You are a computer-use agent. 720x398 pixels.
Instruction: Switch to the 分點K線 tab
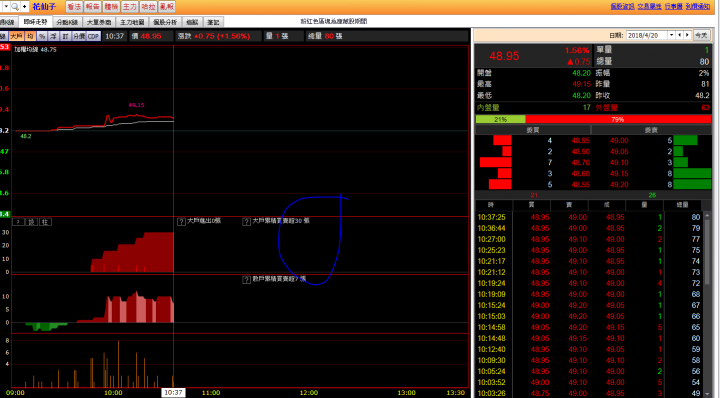[67, 22]
